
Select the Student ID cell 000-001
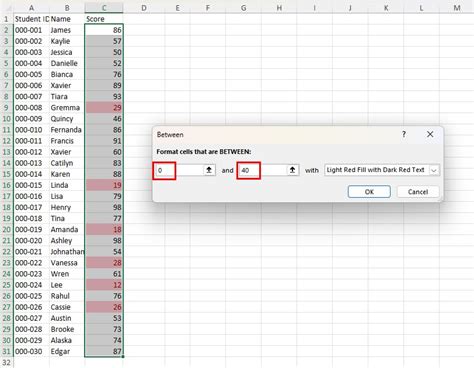point(31,30)
